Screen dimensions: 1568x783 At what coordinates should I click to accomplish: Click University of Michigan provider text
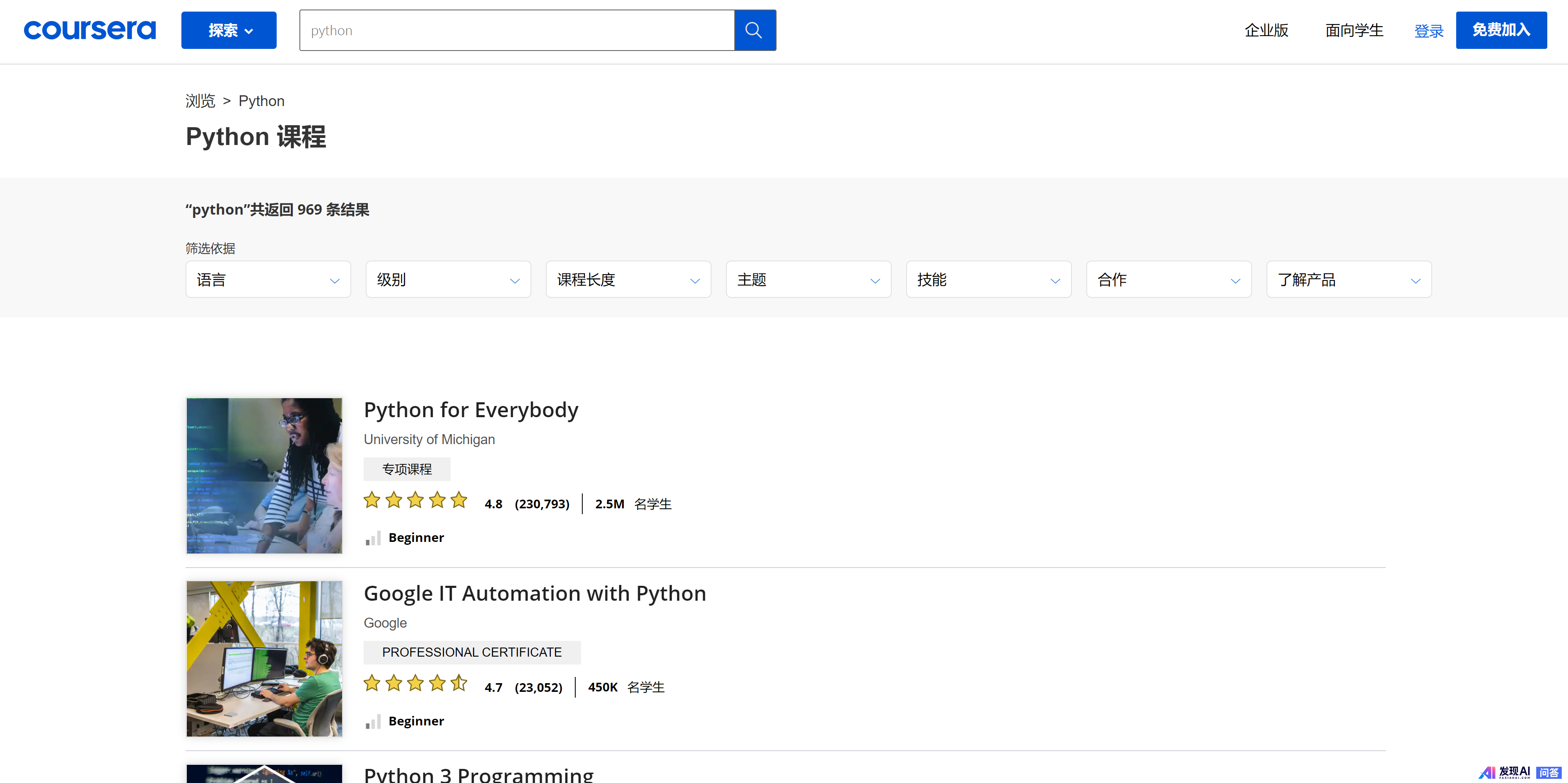[429, 440]
